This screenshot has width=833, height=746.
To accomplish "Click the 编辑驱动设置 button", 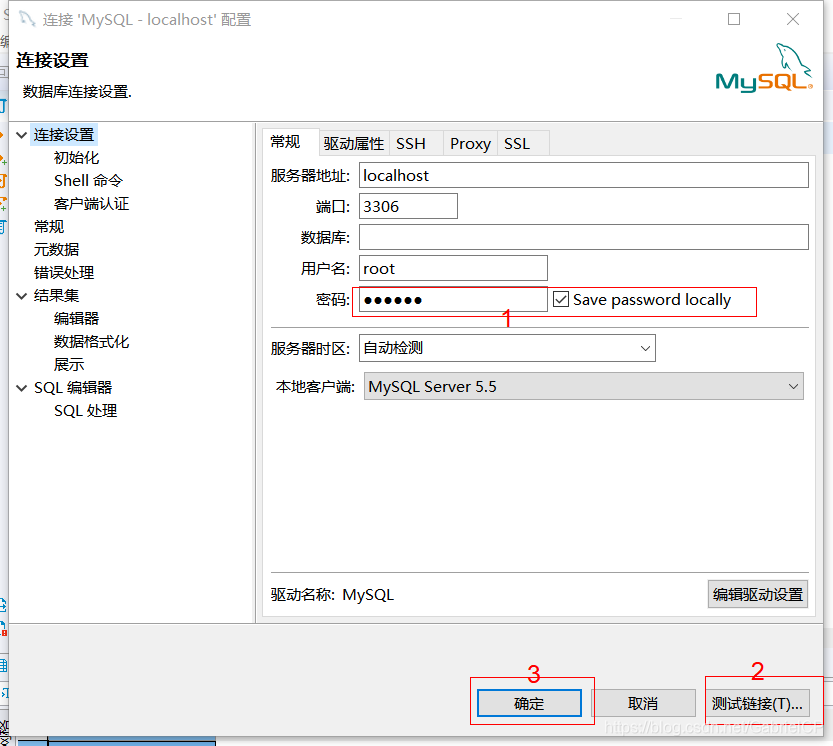I will click(758, 594).
